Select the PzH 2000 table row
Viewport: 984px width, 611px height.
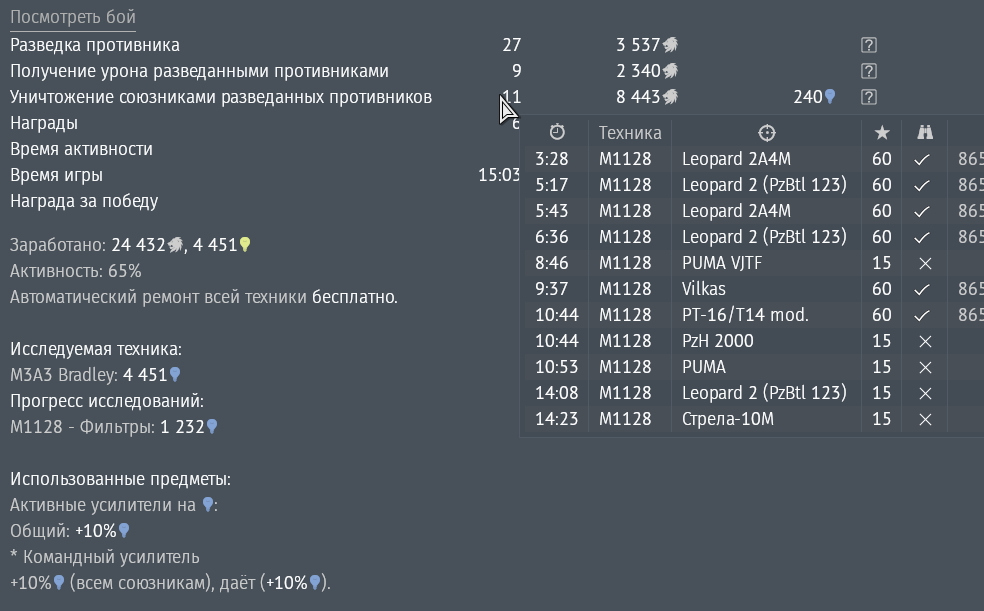click(x=752, y=341)
